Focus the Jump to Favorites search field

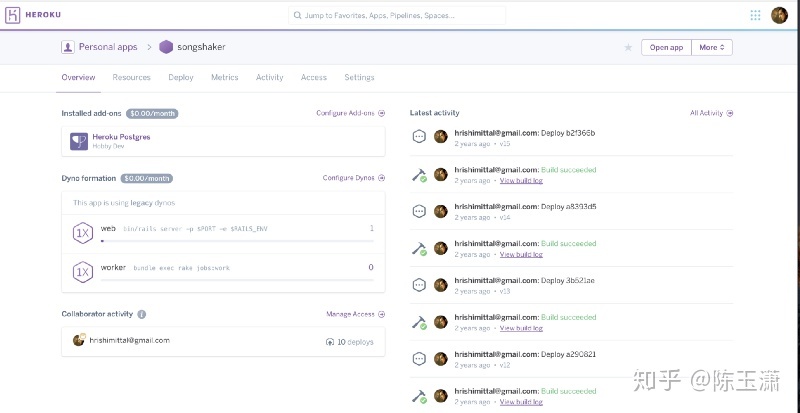(397, 15)
